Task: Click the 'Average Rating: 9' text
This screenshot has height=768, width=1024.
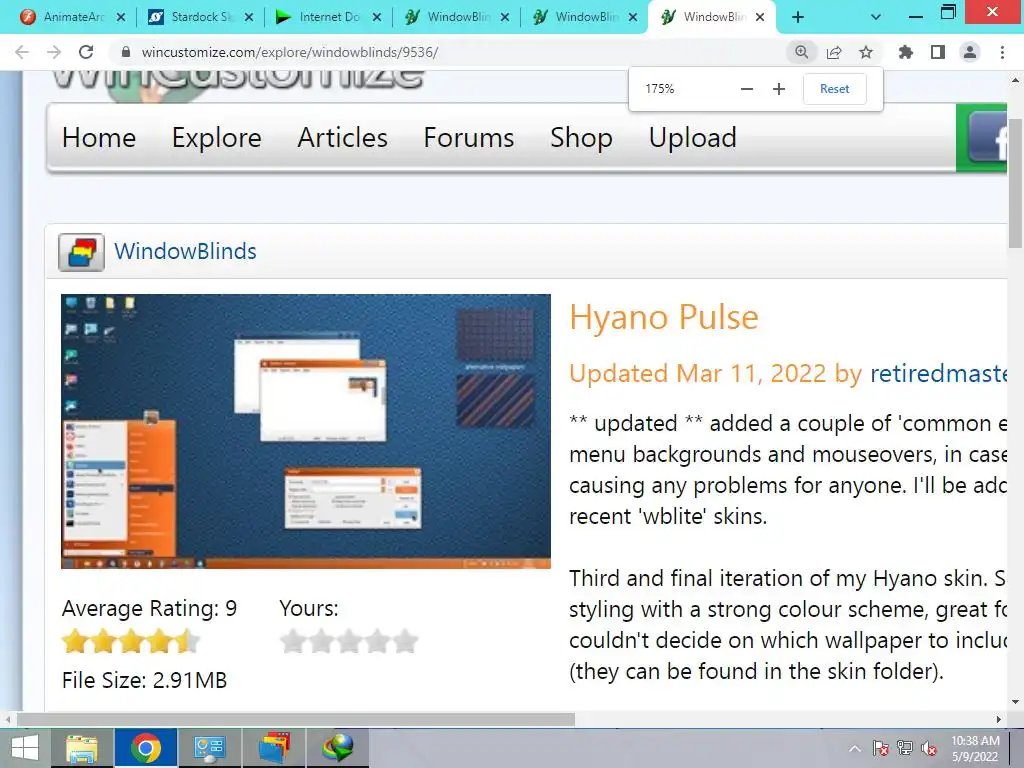Action: (149, 608)
